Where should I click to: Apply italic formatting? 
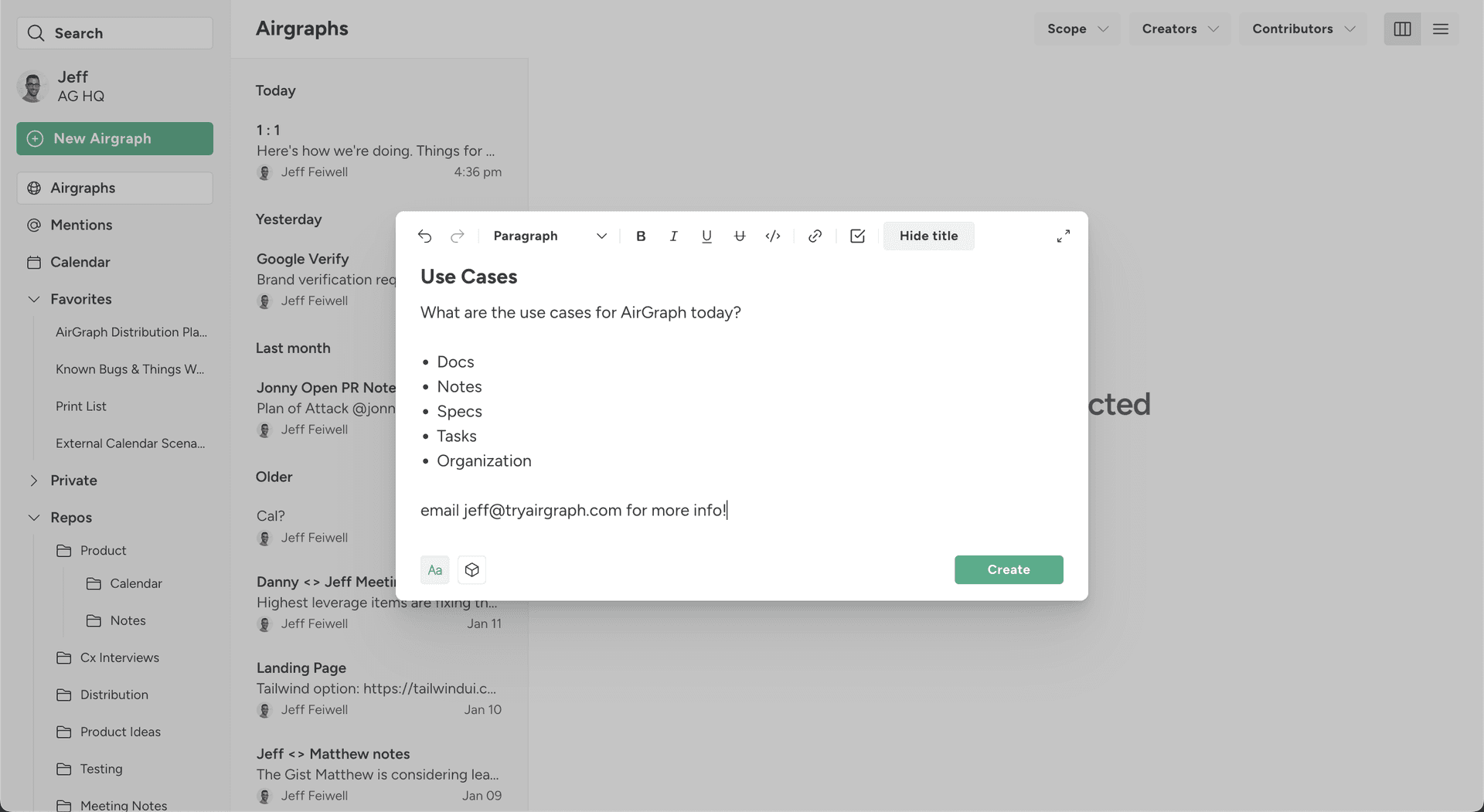[x=673, y=236]
